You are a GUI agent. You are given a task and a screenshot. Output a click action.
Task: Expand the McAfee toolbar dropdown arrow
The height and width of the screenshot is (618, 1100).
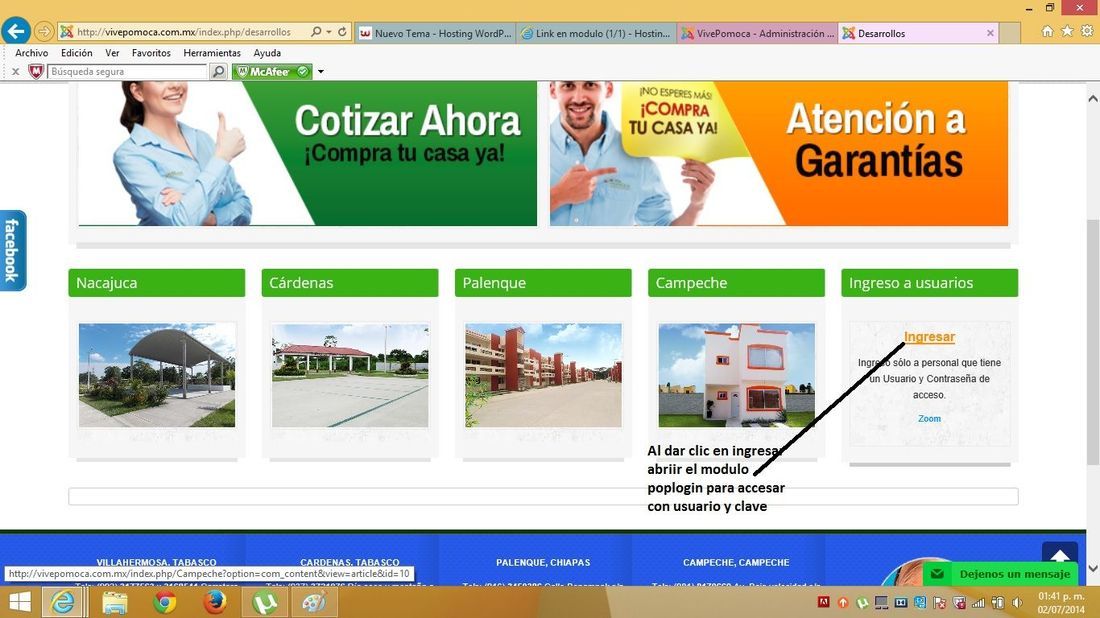[x=321, y=72]
